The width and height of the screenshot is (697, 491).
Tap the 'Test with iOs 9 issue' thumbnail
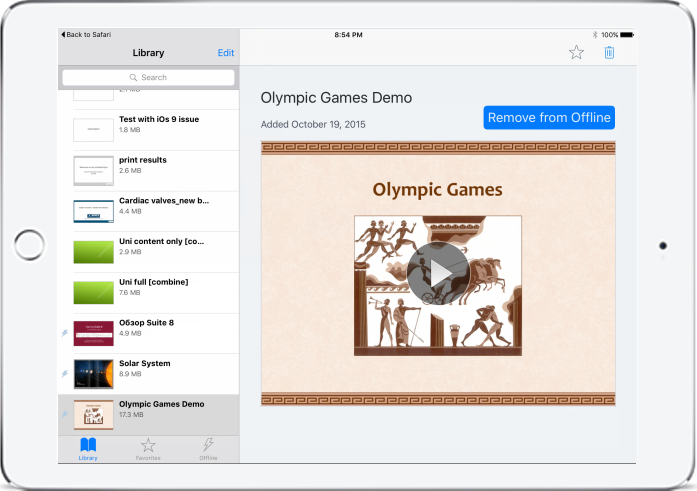click(x=93, y=130)
